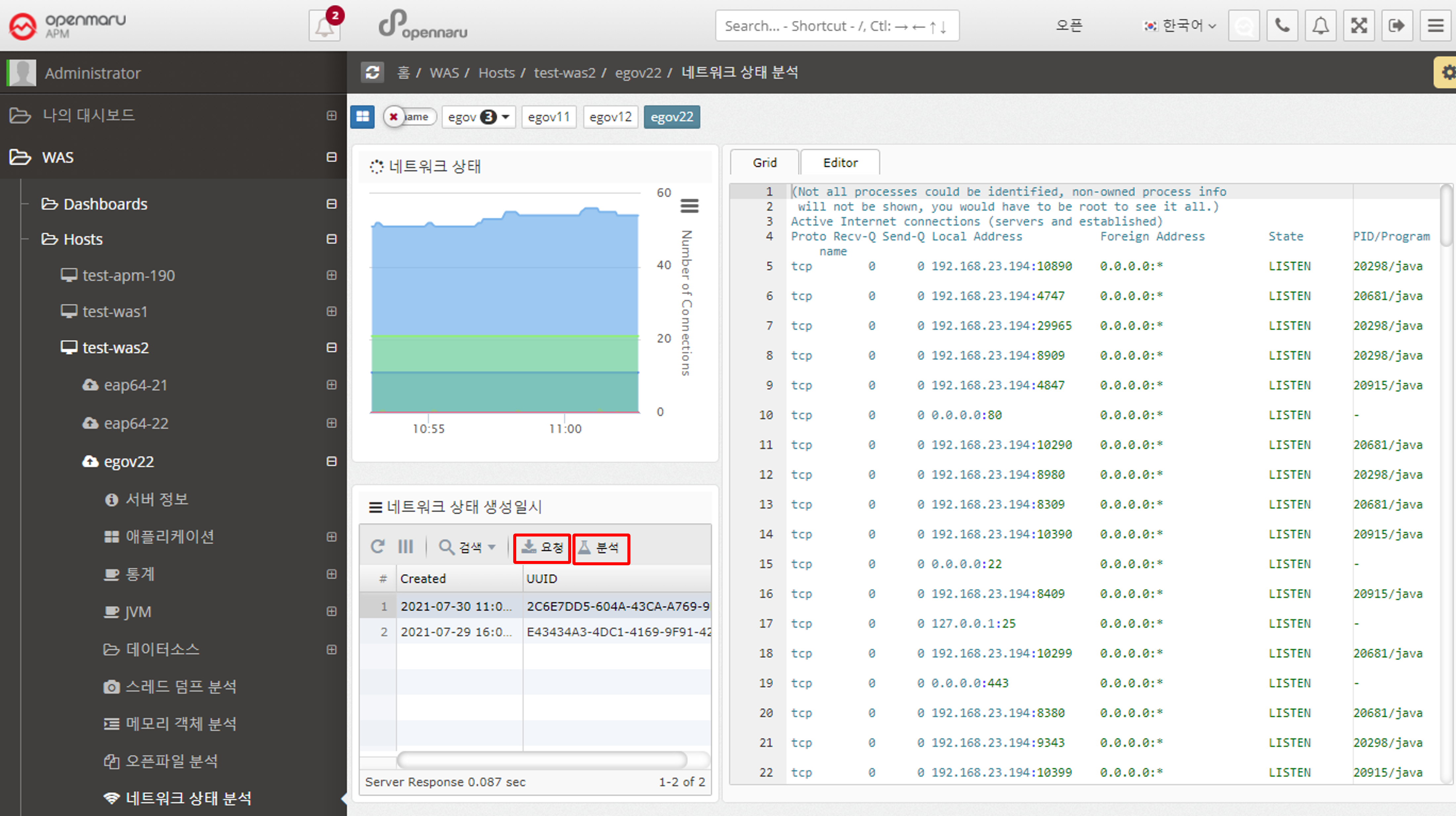This screenshot has width=1456, height=816.
Task: Collapse the egov22 tree node
Action: point(332,462)
